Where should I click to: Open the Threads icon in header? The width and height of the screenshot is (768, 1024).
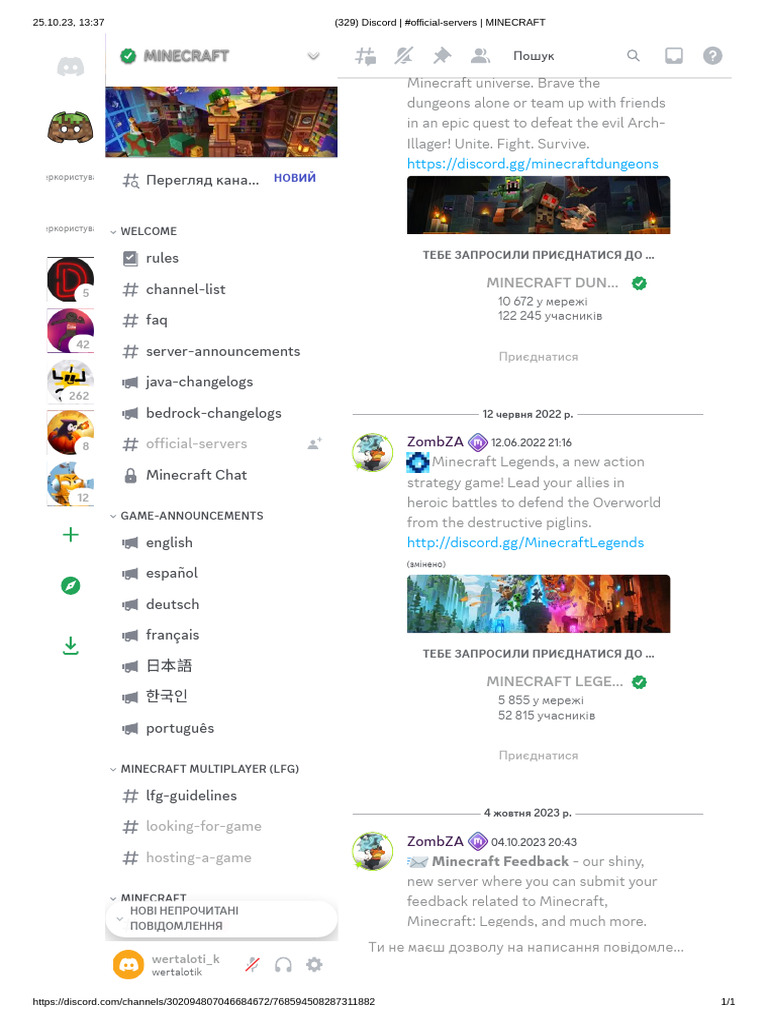click(x=365, y=56)
